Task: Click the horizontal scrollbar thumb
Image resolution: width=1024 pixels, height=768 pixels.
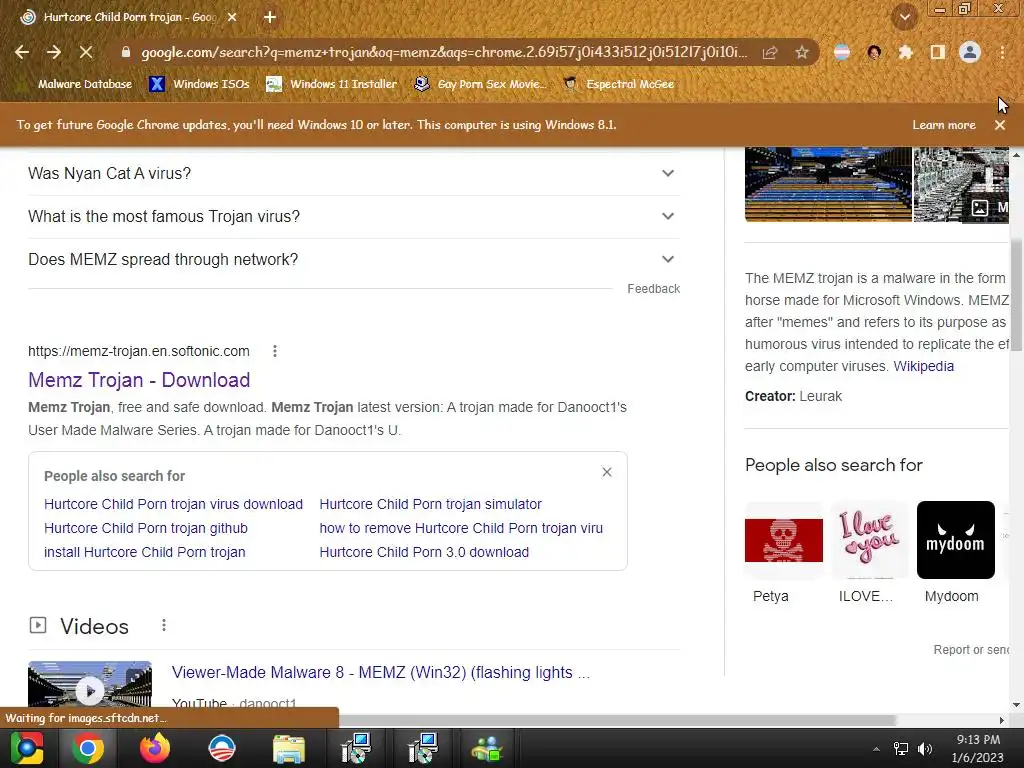Action: [617, 720]
